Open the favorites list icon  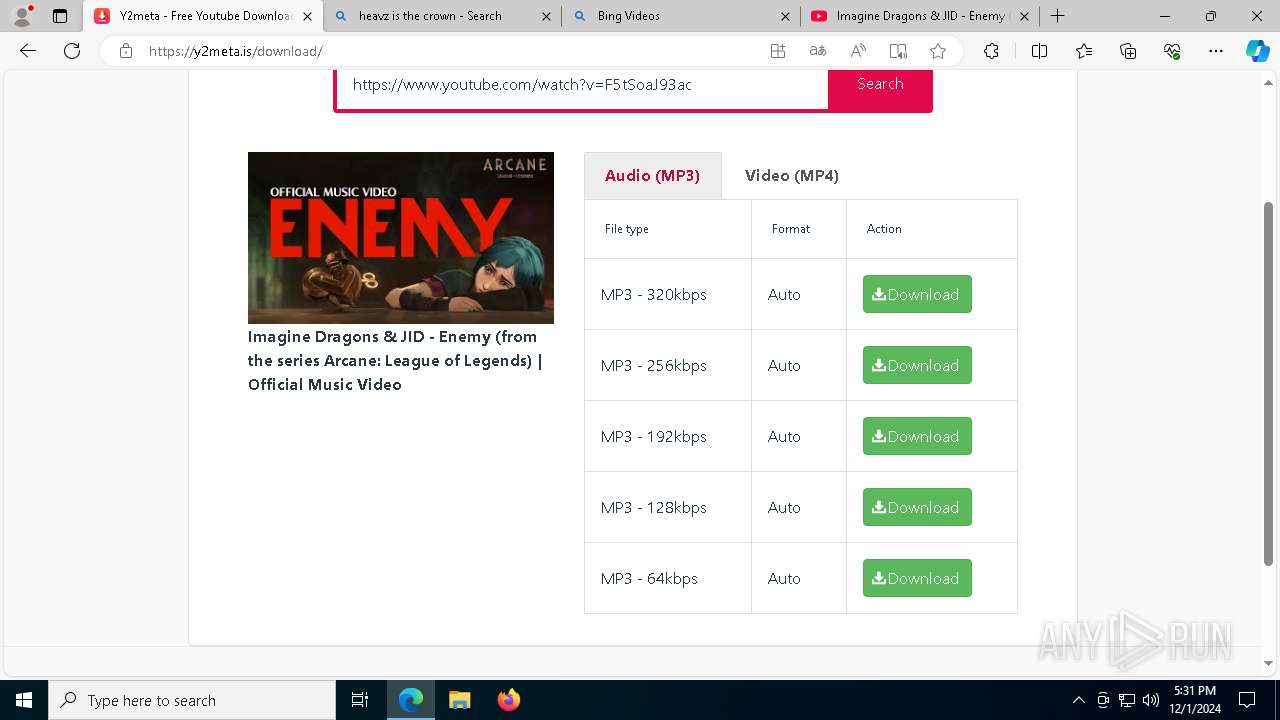pyautogui.click(x=1084, y=51)
